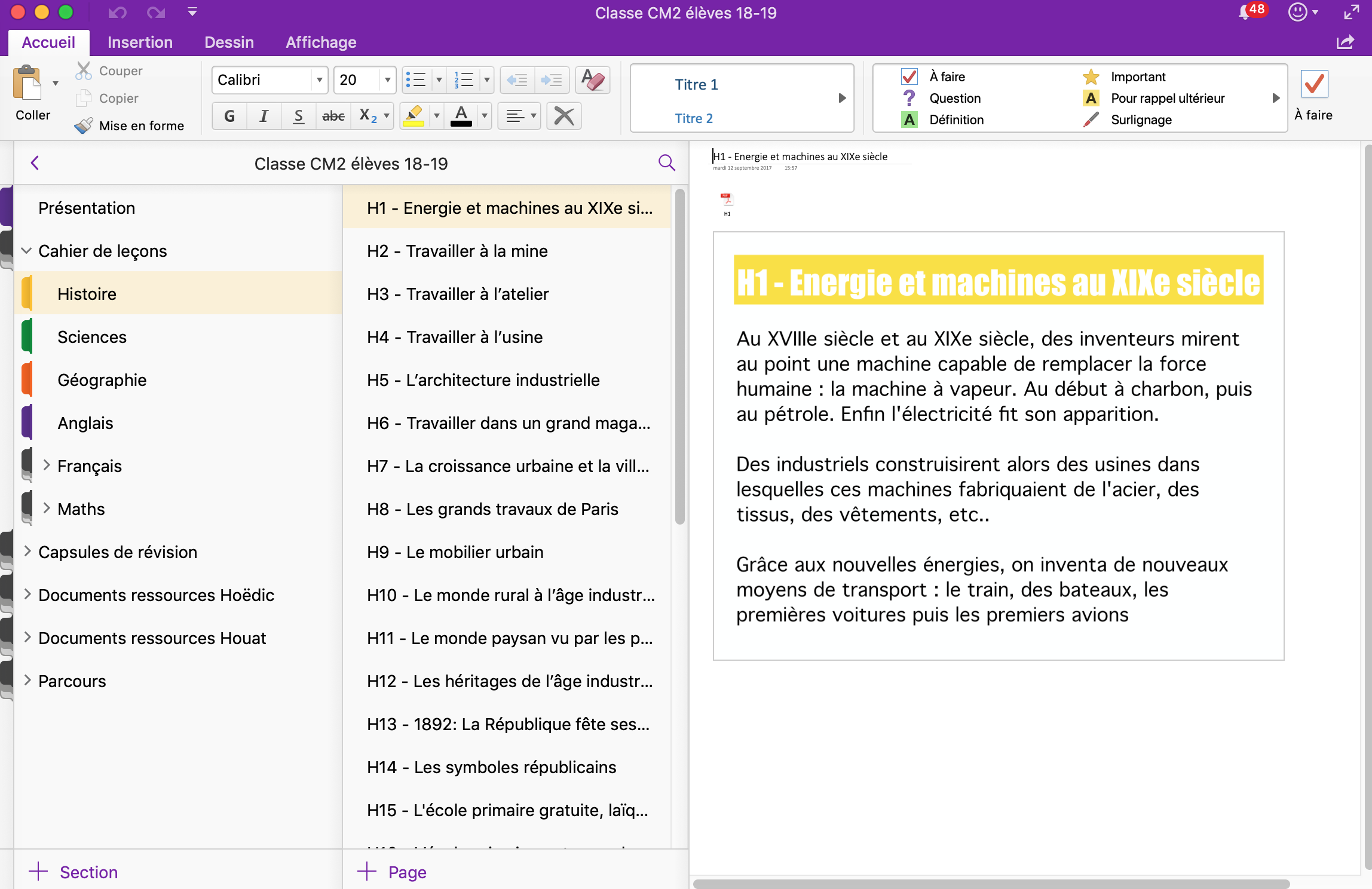Image resolution: width=1372 pixels, height=889 pixels.
Task: Toggle bold formatting G button
Action: pyautogui.click(x=229, y=116)
